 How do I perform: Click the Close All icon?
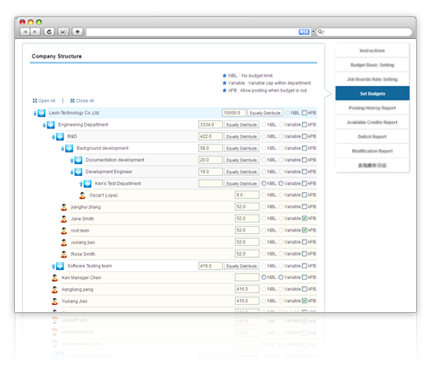[72, 101]
